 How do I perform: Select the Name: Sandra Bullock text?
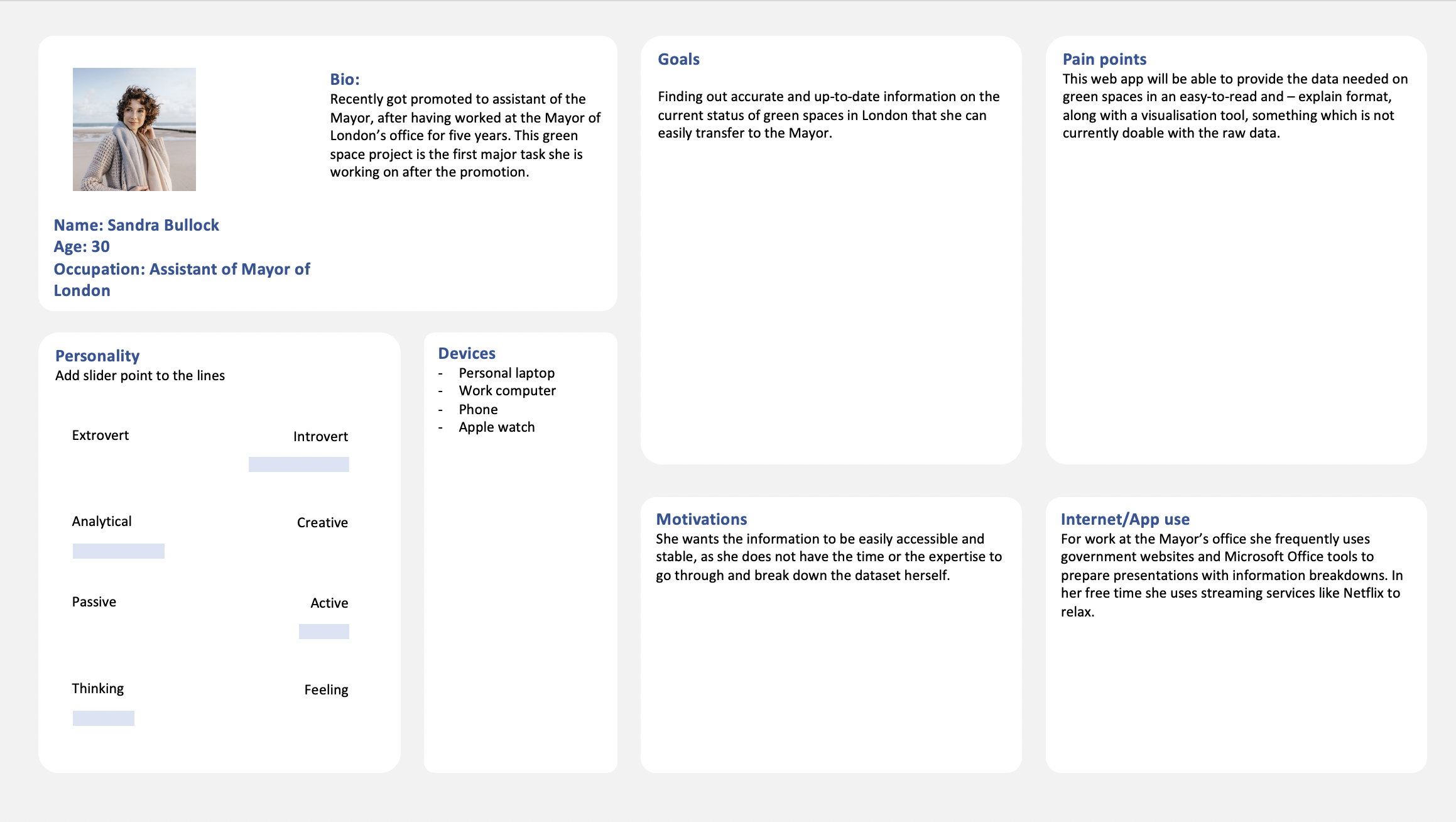(x=136, y=225)
